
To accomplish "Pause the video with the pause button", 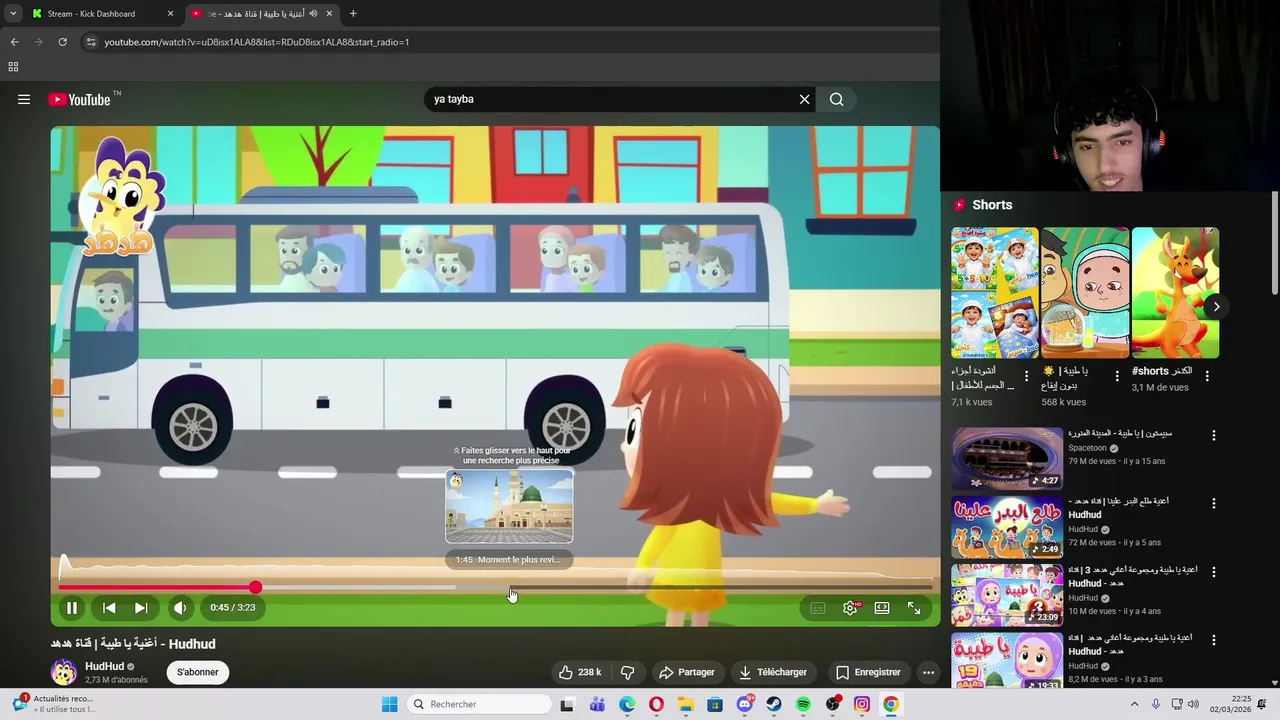I will [72, 607].
